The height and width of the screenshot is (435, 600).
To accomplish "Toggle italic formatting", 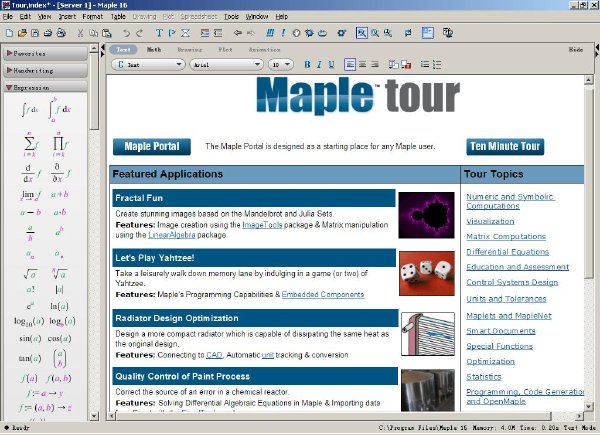I will [319, 65].
